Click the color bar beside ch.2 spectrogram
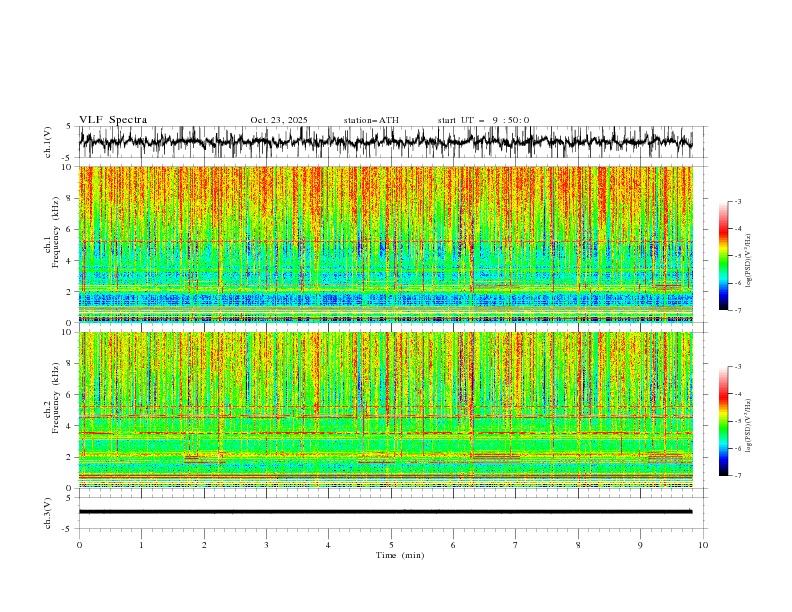The height and width of the screenshot is (612, 792). [723, 421]
